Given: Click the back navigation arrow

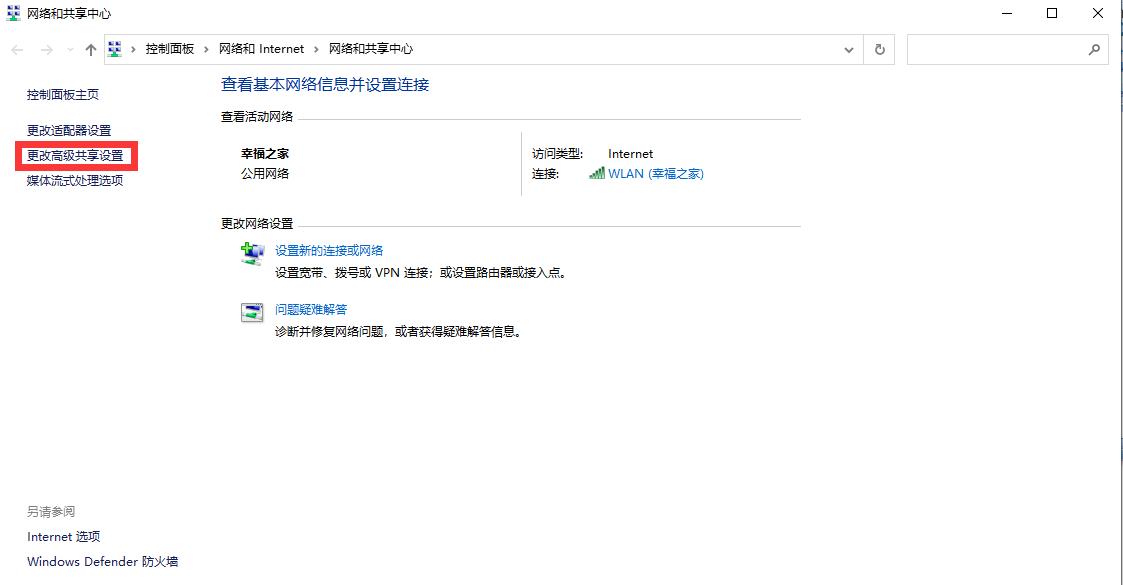Looking at the screenshot, I should click(16, 49).
